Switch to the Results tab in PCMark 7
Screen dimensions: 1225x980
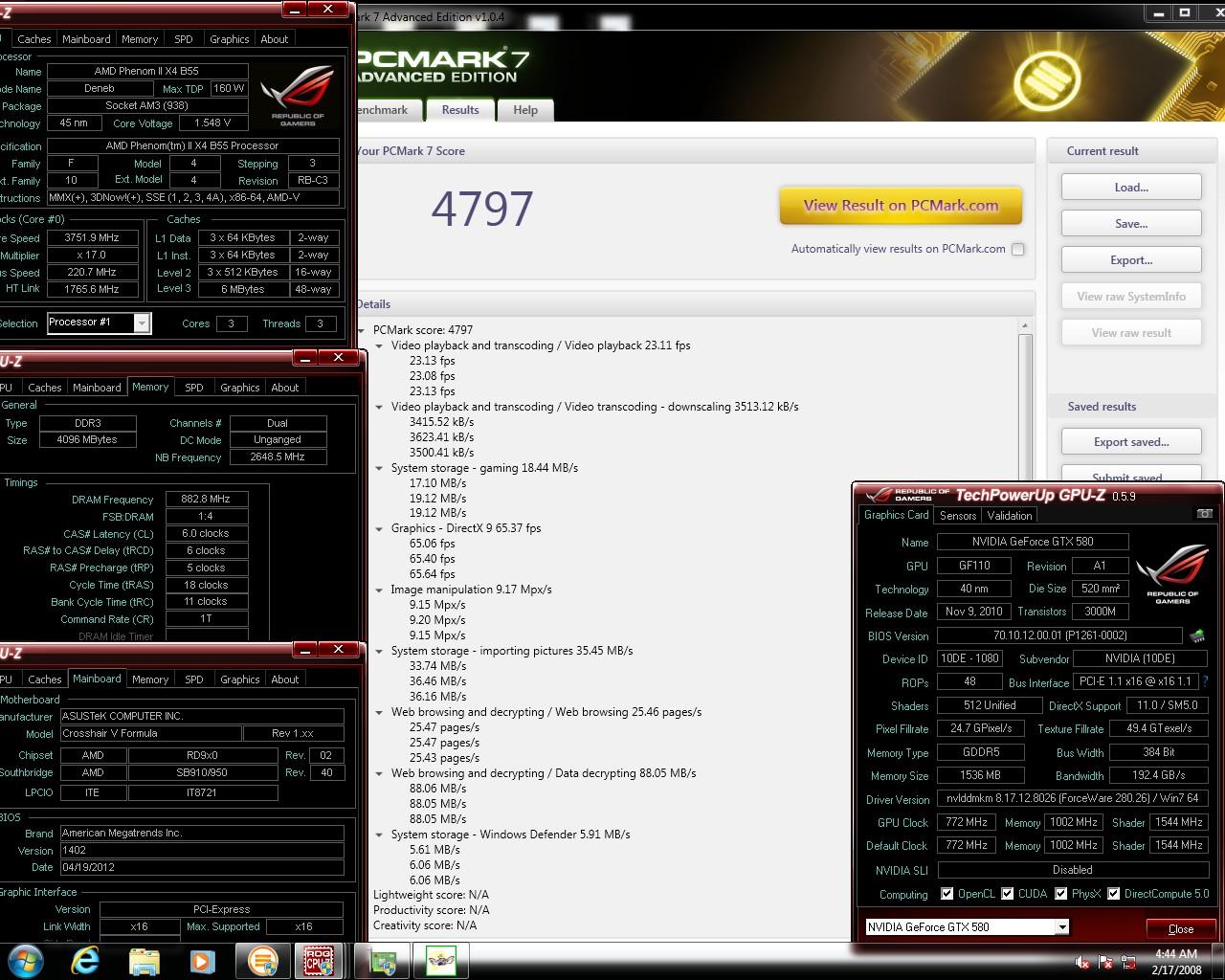pyautogui.click(x=460, y=110)
